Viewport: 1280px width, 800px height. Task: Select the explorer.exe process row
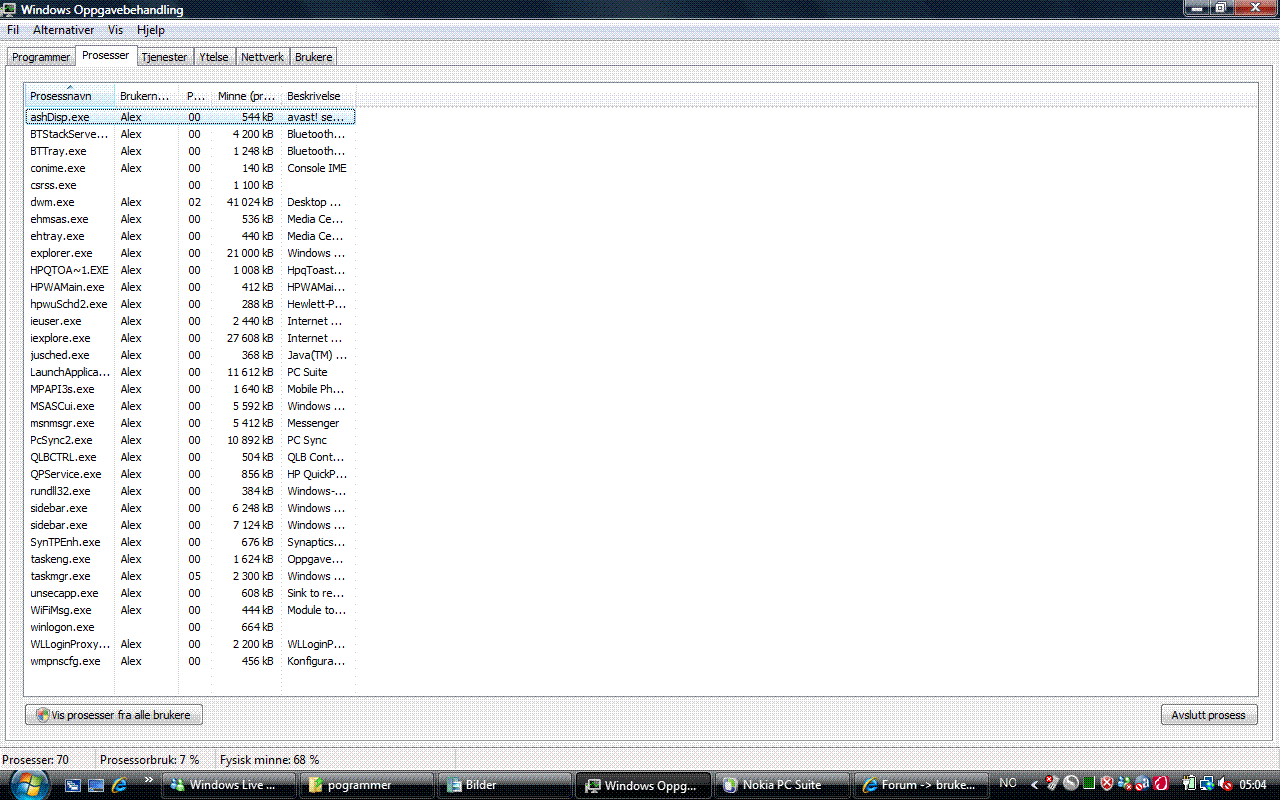190,253
